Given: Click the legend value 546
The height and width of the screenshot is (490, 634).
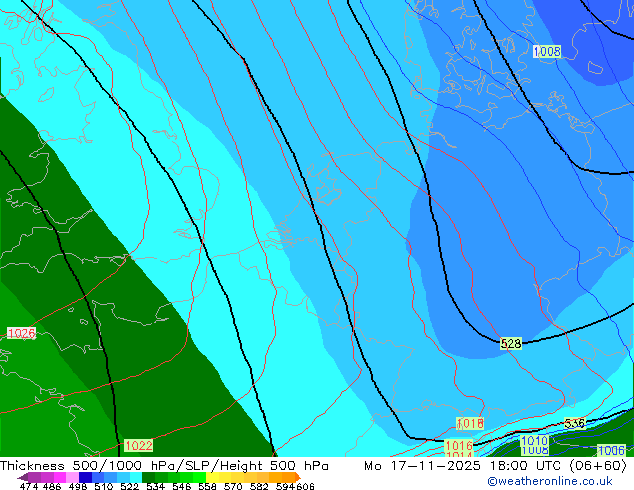Looking at the screenshot, I should coord(182,486).
